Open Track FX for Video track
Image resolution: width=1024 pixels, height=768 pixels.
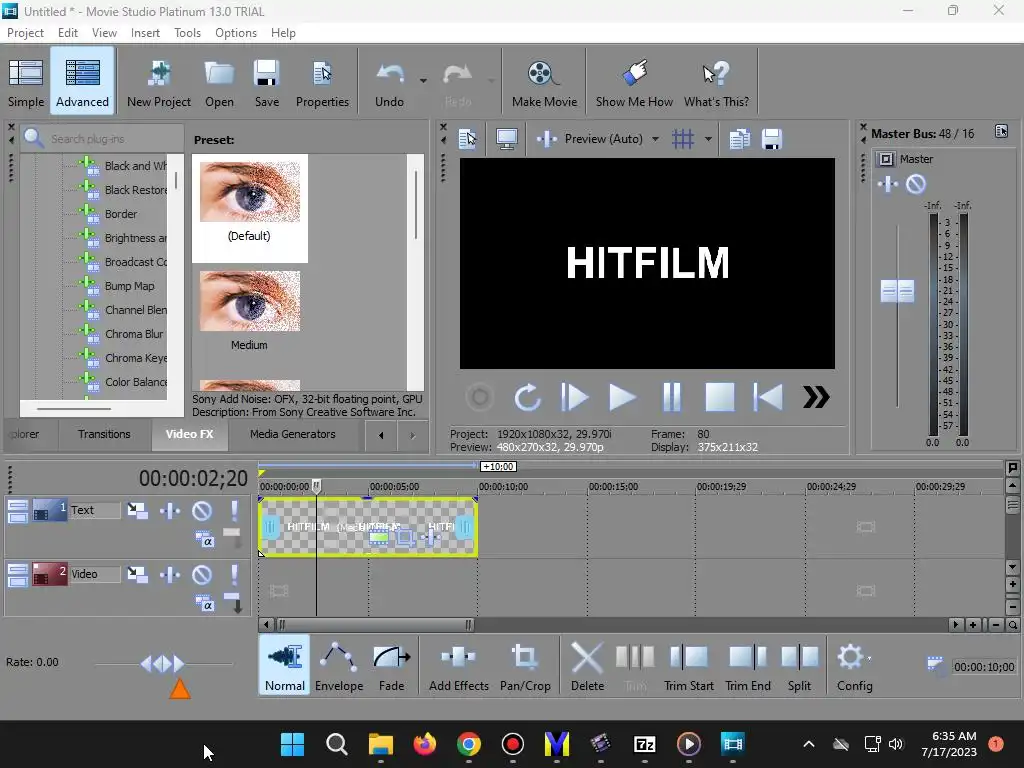(170, 575)
